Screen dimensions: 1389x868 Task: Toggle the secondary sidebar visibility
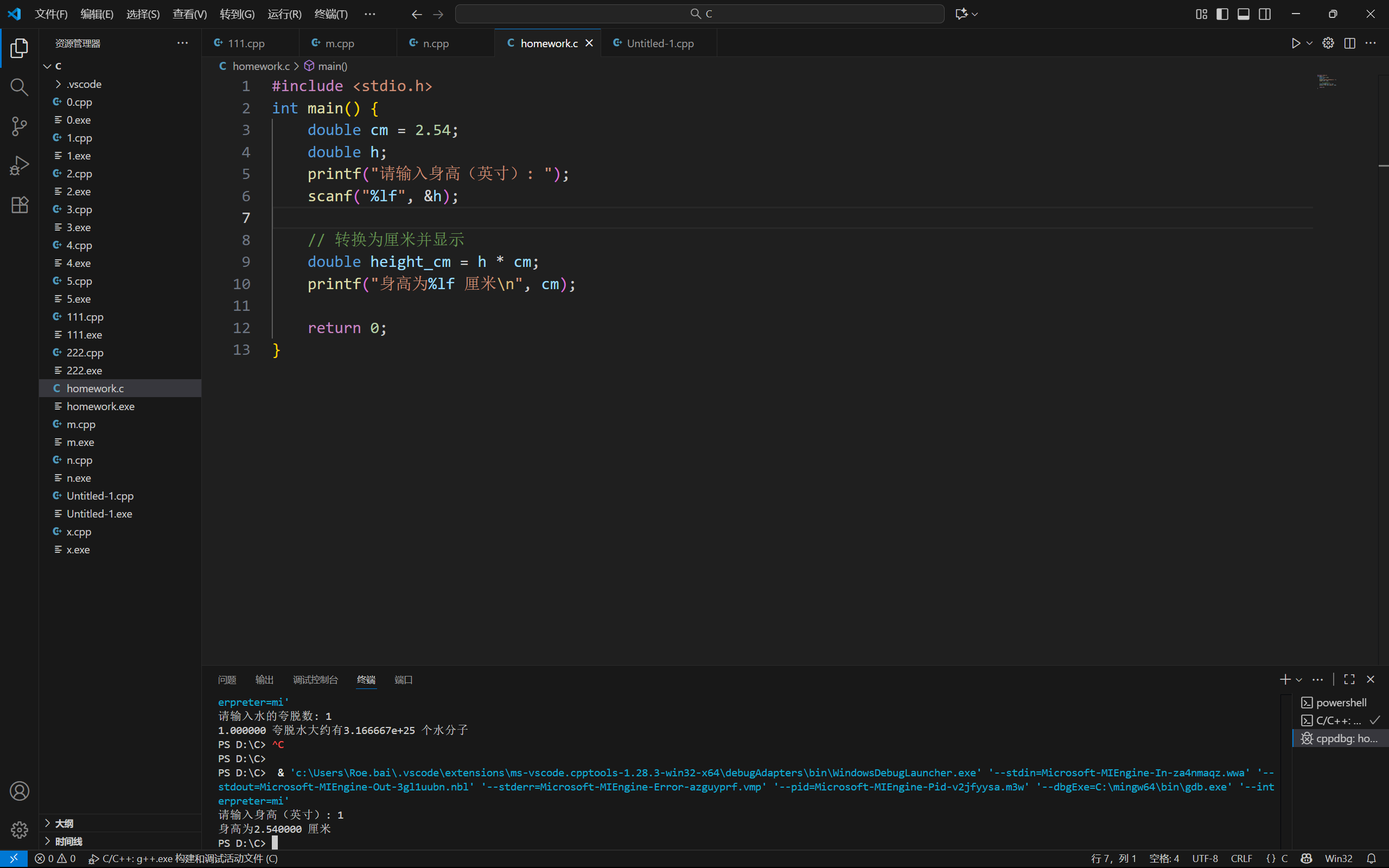1264,14
